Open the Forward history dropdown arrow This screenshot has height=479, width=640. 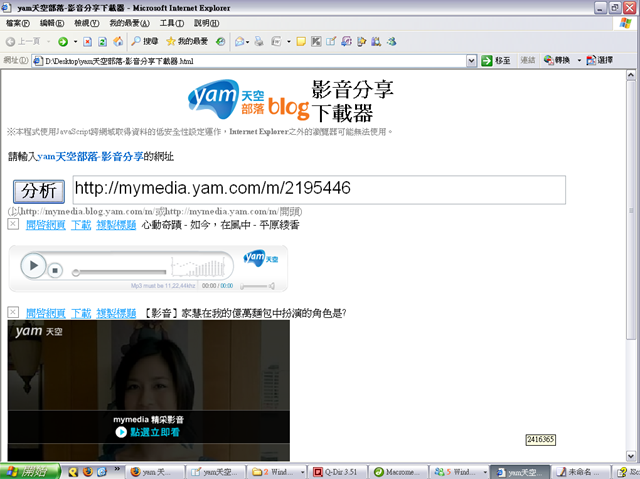pos(76,42)
